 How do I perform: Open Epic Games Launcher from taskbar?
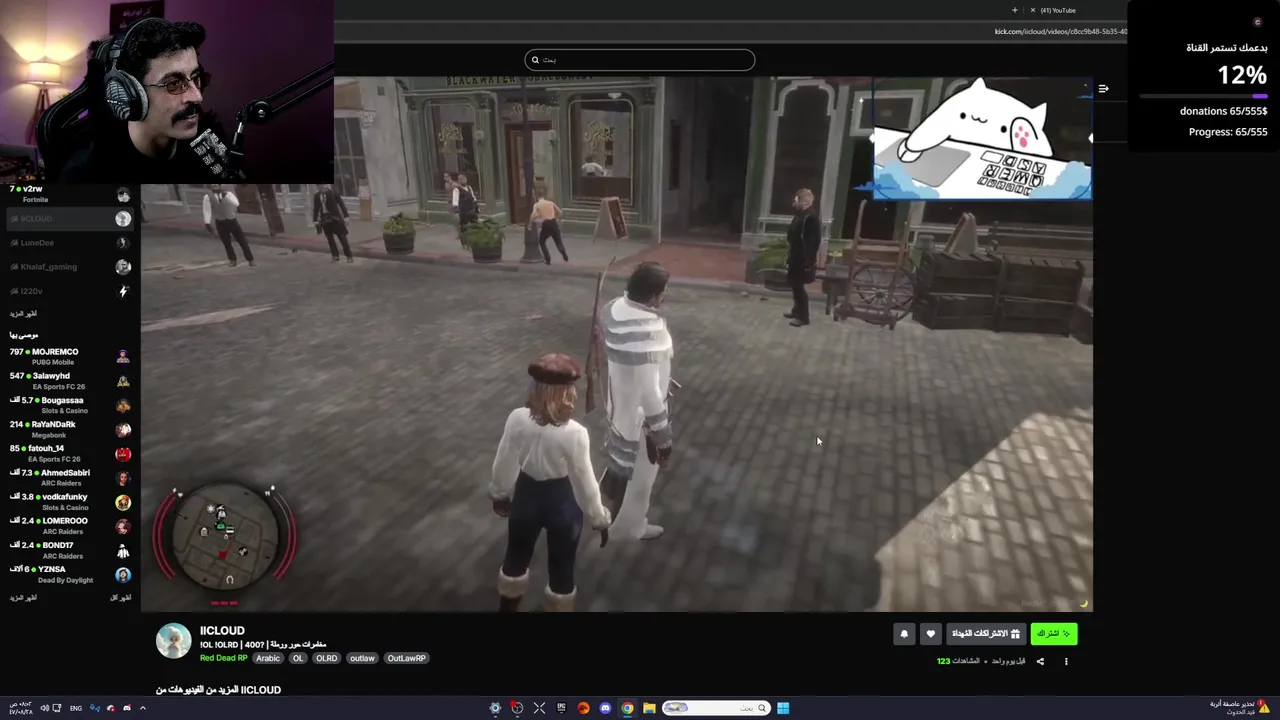[561, 708]
